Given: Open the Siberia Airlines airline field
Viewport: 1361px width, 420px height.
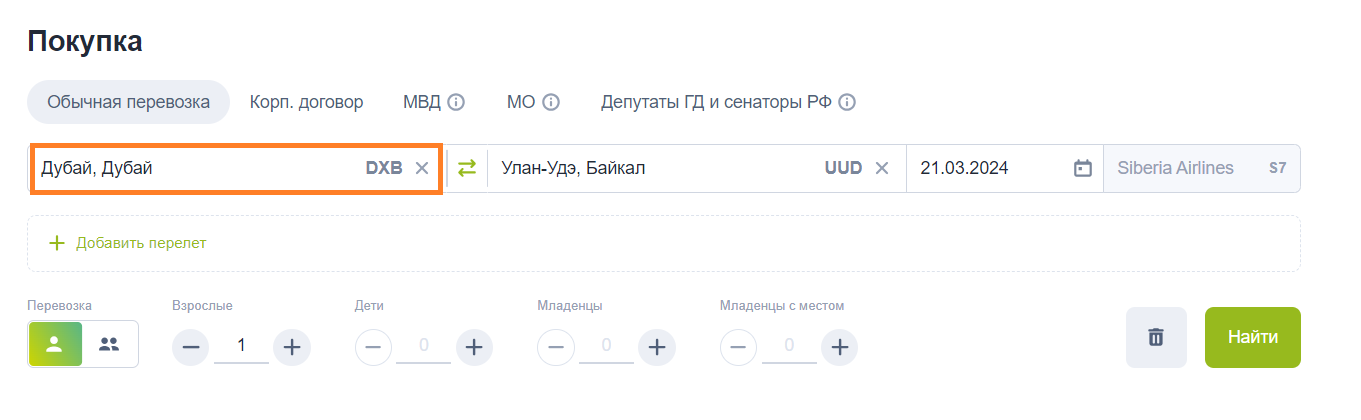Looking at the screenshot, I should (x=1202, y=168).
